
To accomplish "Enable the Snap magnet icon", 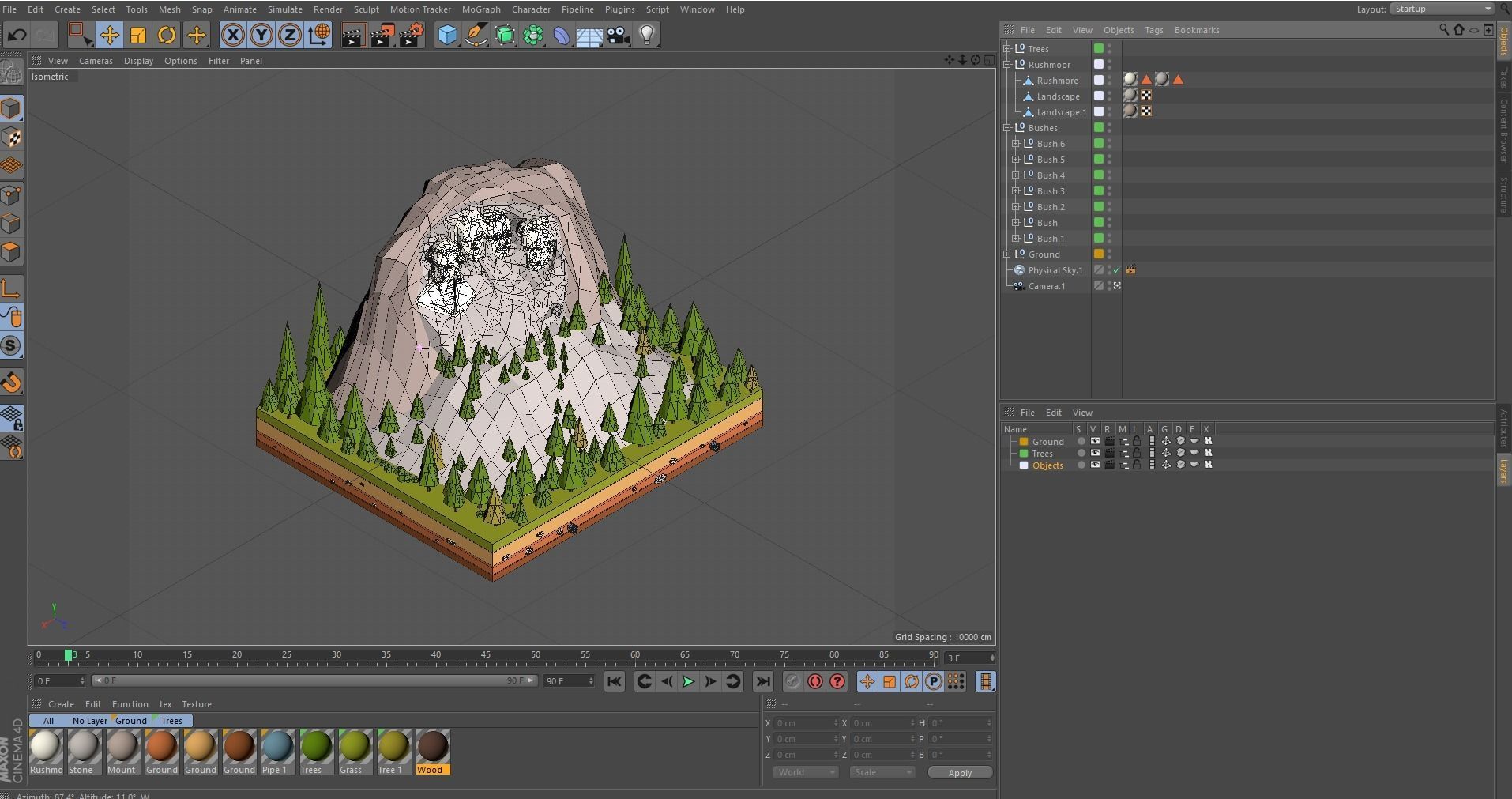I will [11, 383].
